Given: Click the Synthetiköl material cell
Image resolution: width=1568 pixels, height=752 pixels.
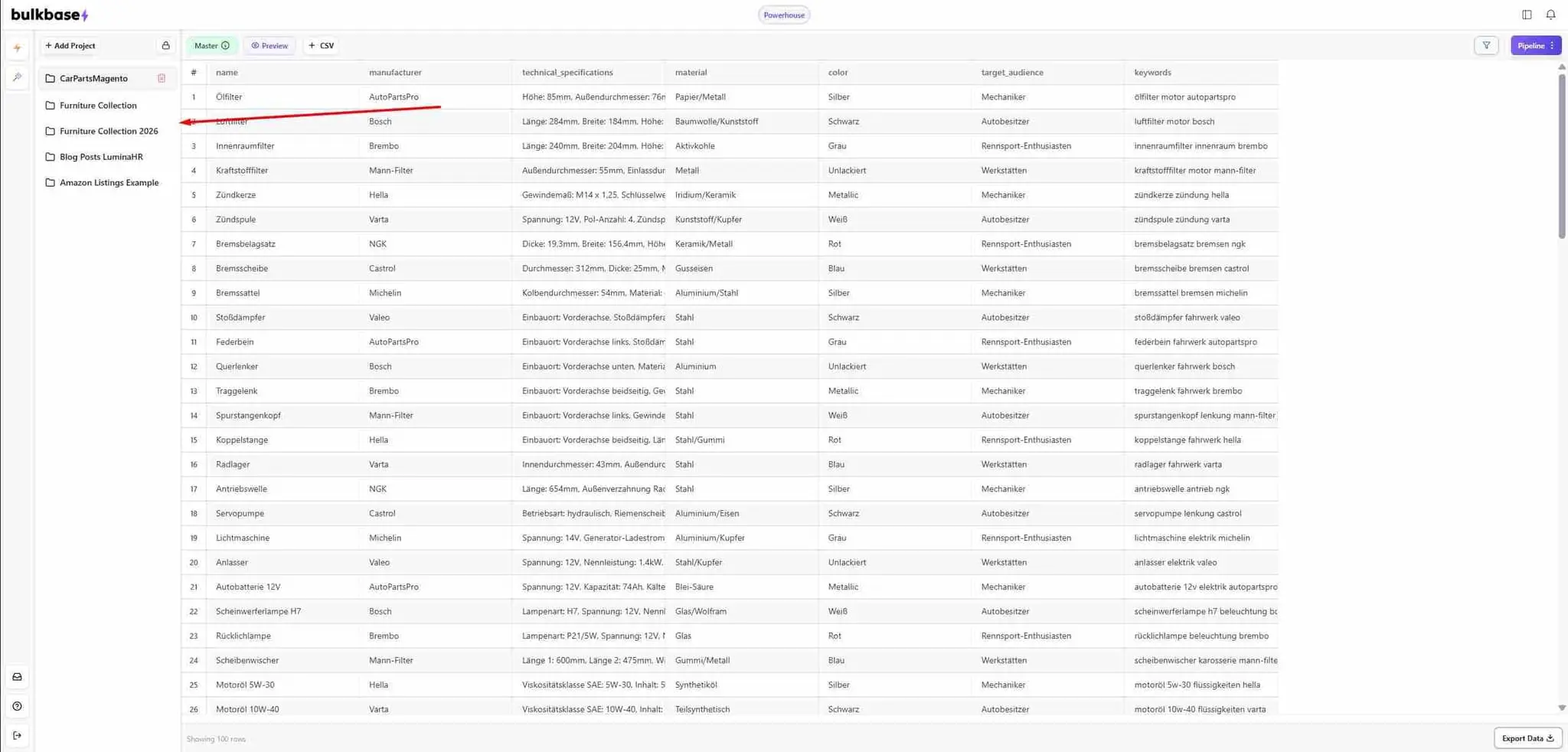Looking at the screenshot, I should coord(742,685).
